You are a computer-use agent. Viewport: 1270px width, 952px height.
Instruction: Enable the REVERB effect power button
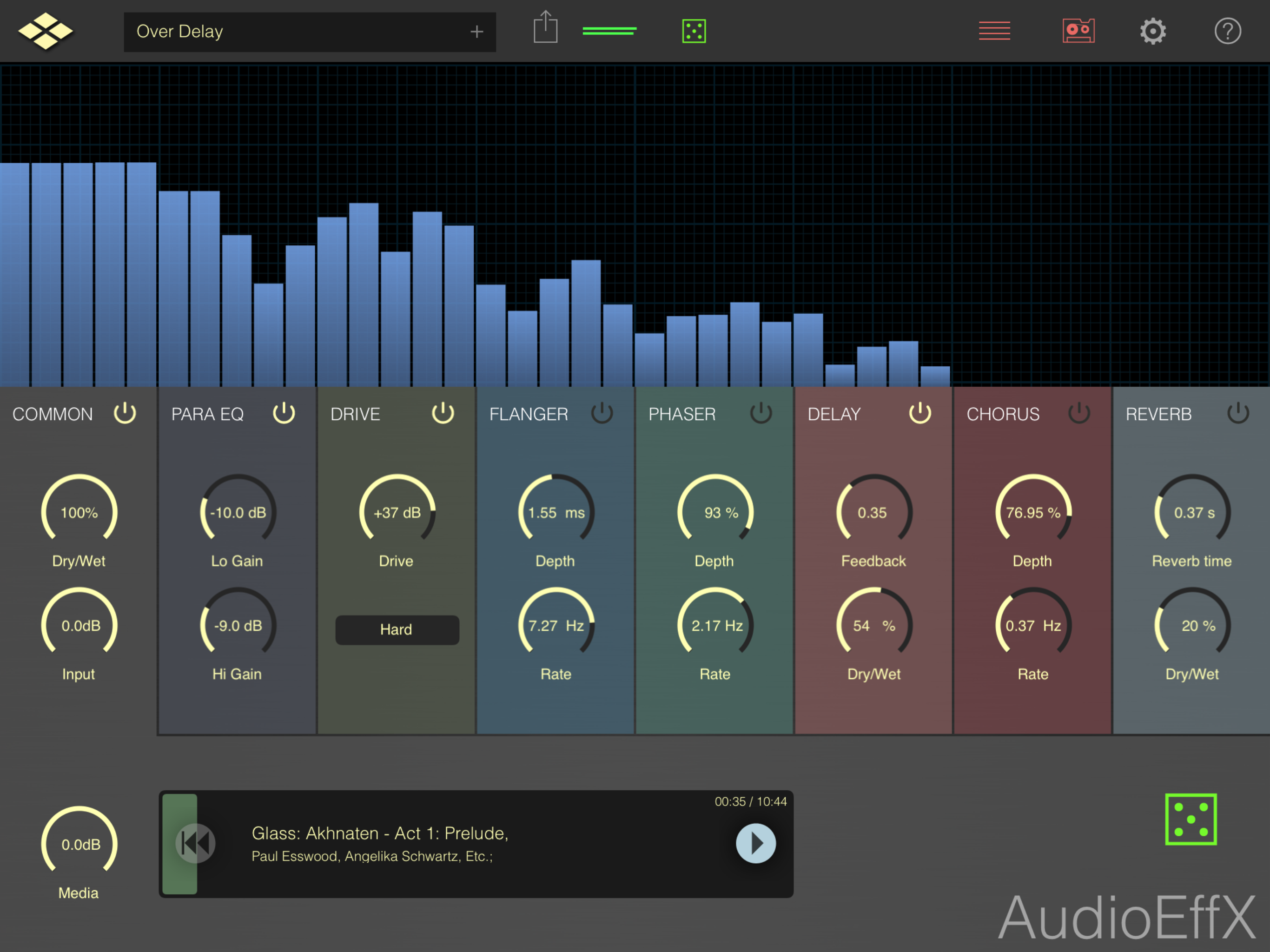[1238, 413]
